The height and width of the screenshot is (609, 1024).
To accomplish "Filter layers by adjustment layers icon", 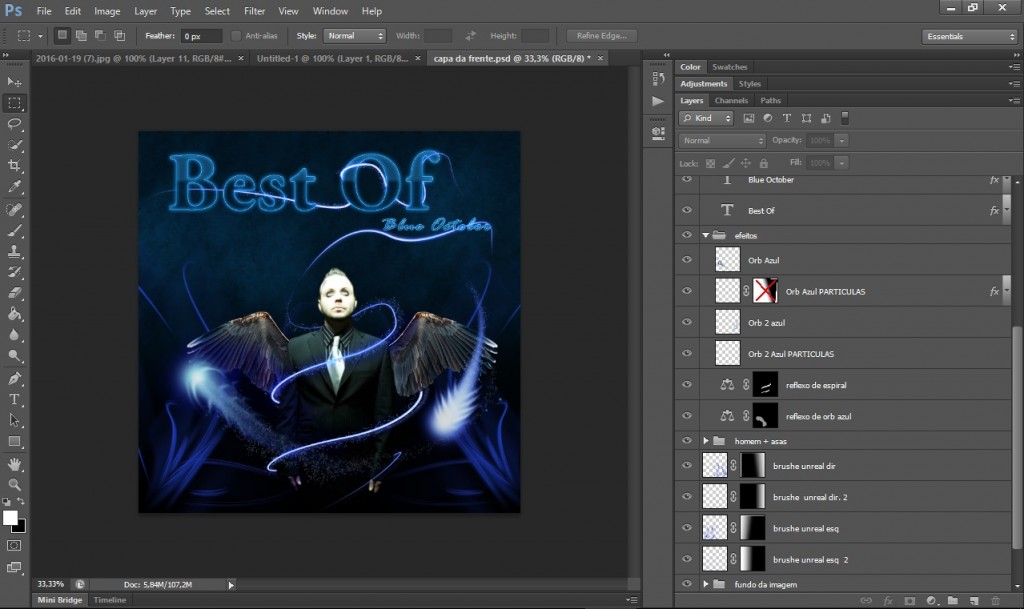I will [768, 118].
